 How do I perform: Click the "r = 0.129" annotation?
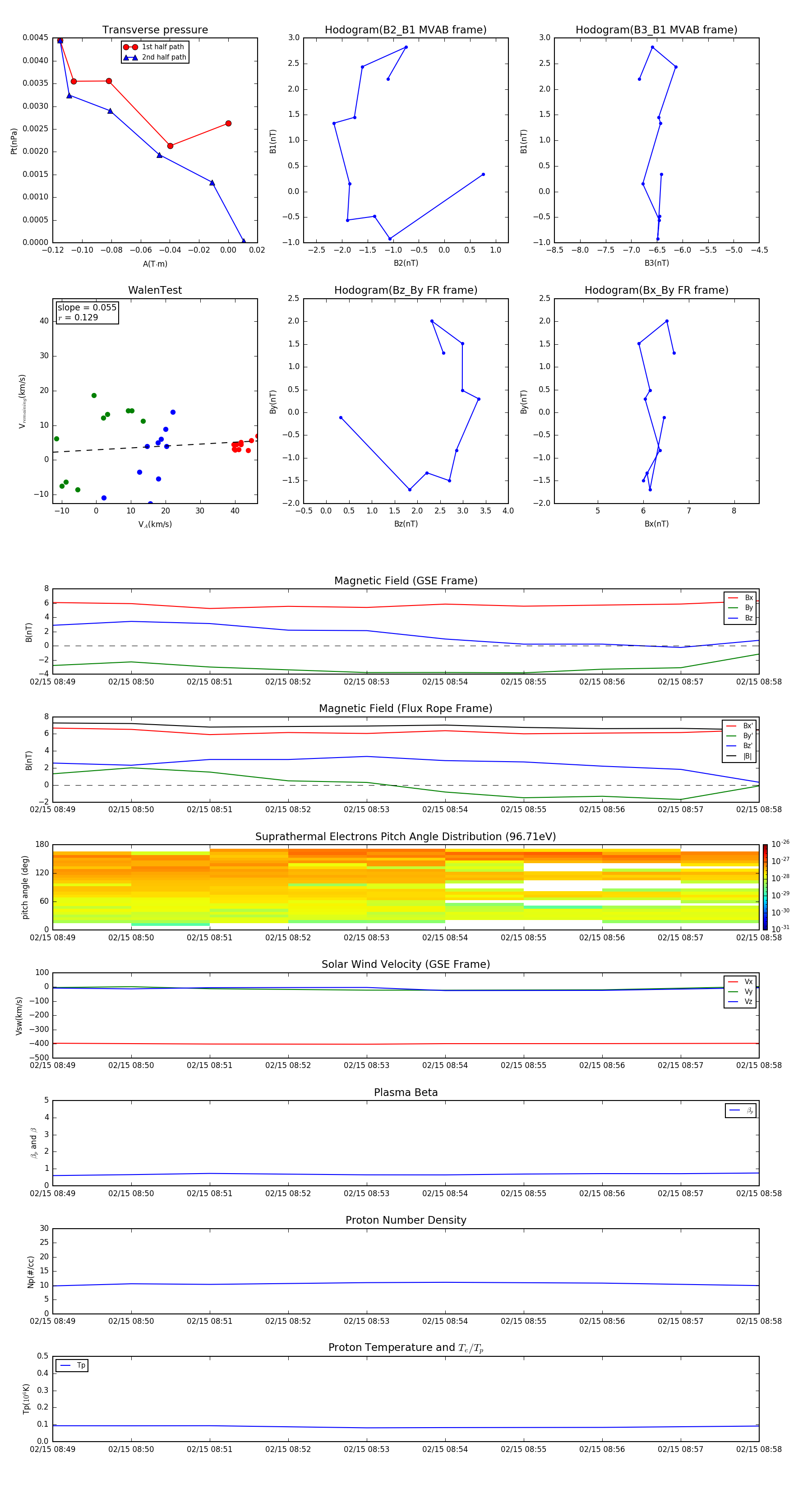pos(78,317)
